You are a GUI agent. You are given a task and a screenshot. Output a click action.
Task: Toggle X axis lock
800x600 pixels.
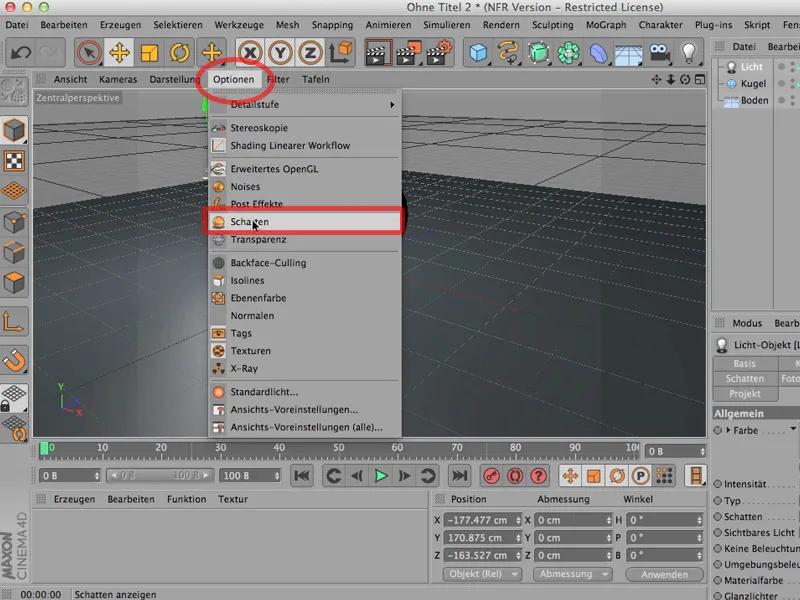tap(250, 53)
